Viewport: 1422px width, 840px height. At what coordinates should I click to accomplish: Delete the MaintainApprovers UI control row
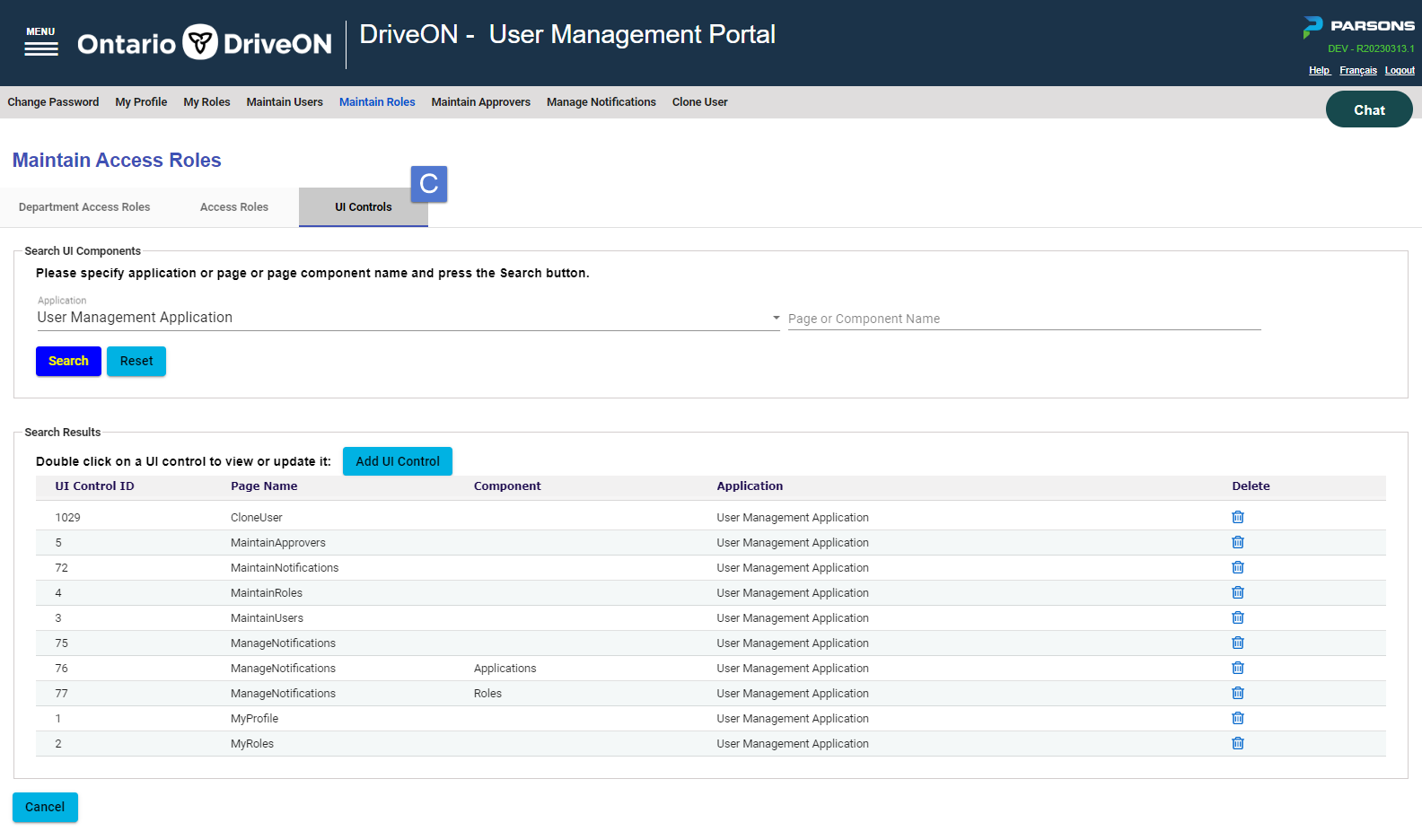[1238, 542]
